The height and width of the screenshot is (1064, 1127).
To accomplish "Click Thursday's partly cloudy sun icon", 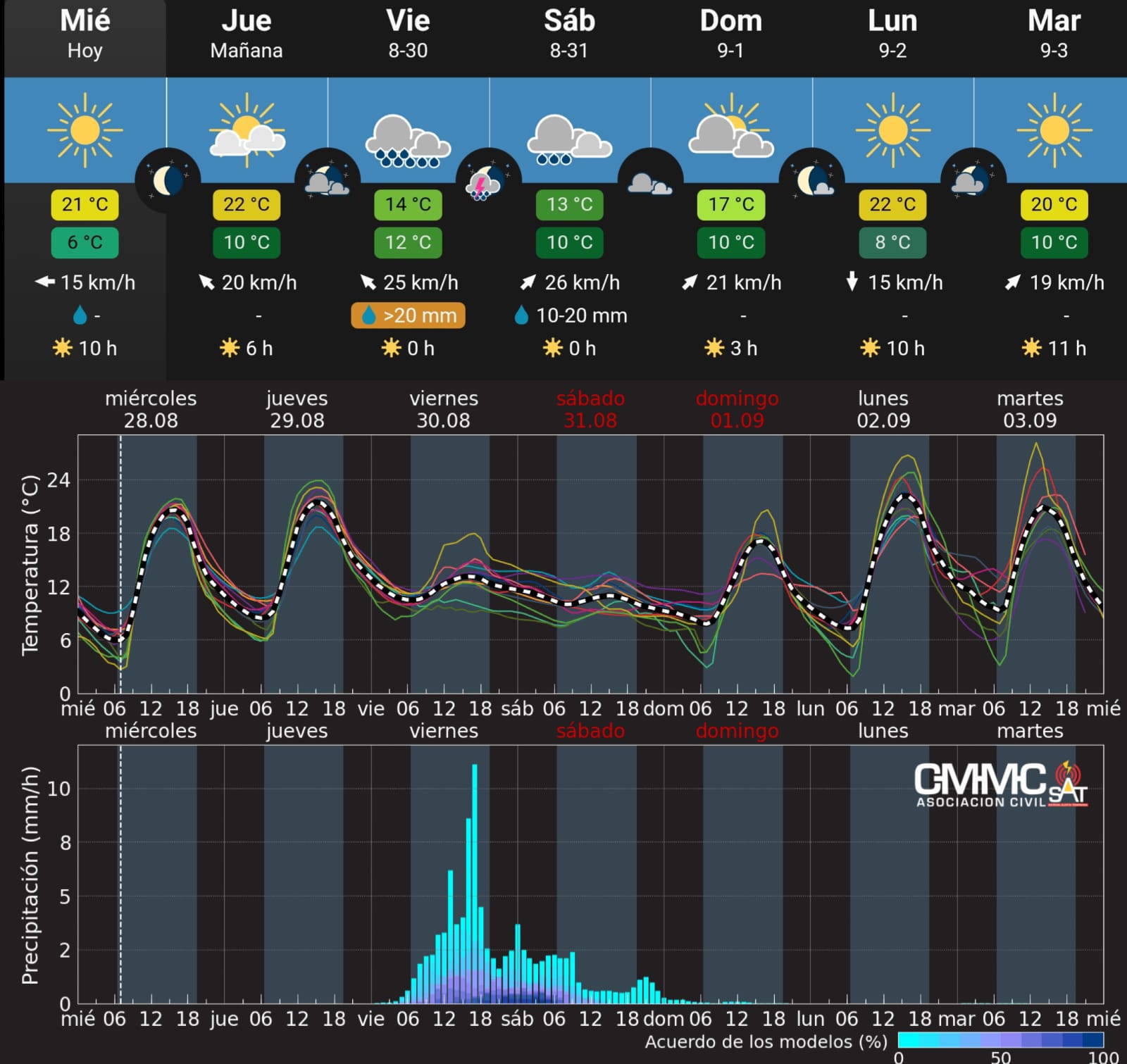I will [247, 132].
